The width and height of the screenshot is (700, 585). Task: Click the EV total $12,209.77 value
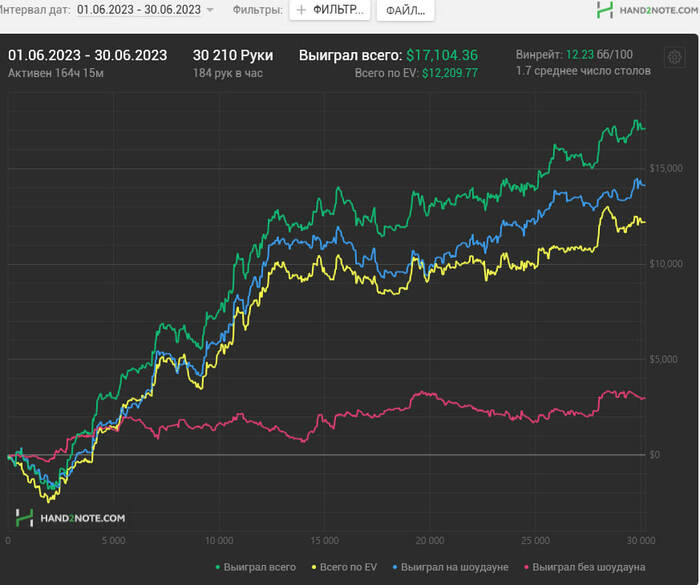(x=450, y=73)
